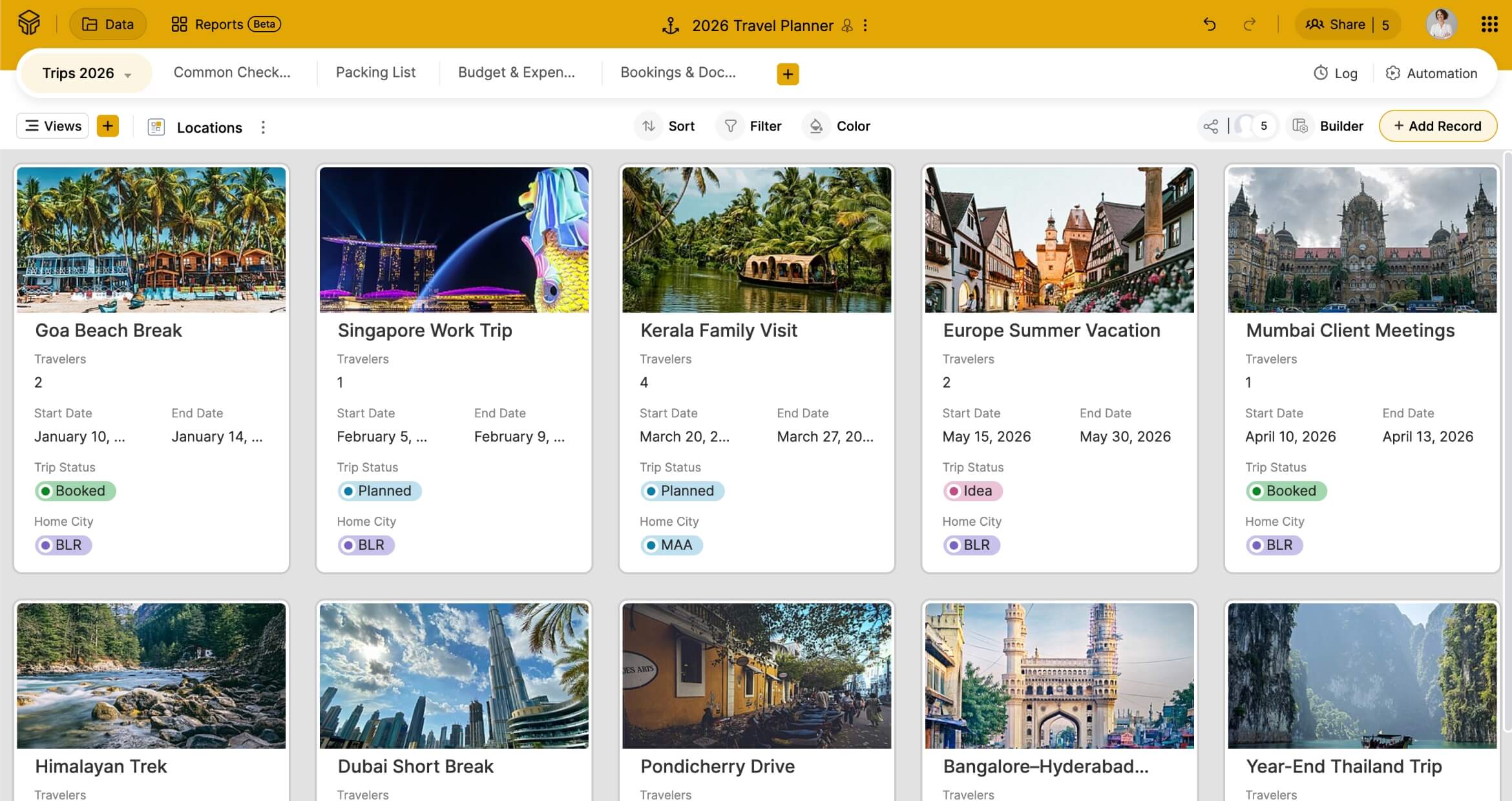Add a new view with the plus icon
The height and width of the screenshot is (801, 1512).
pos(108,126)
